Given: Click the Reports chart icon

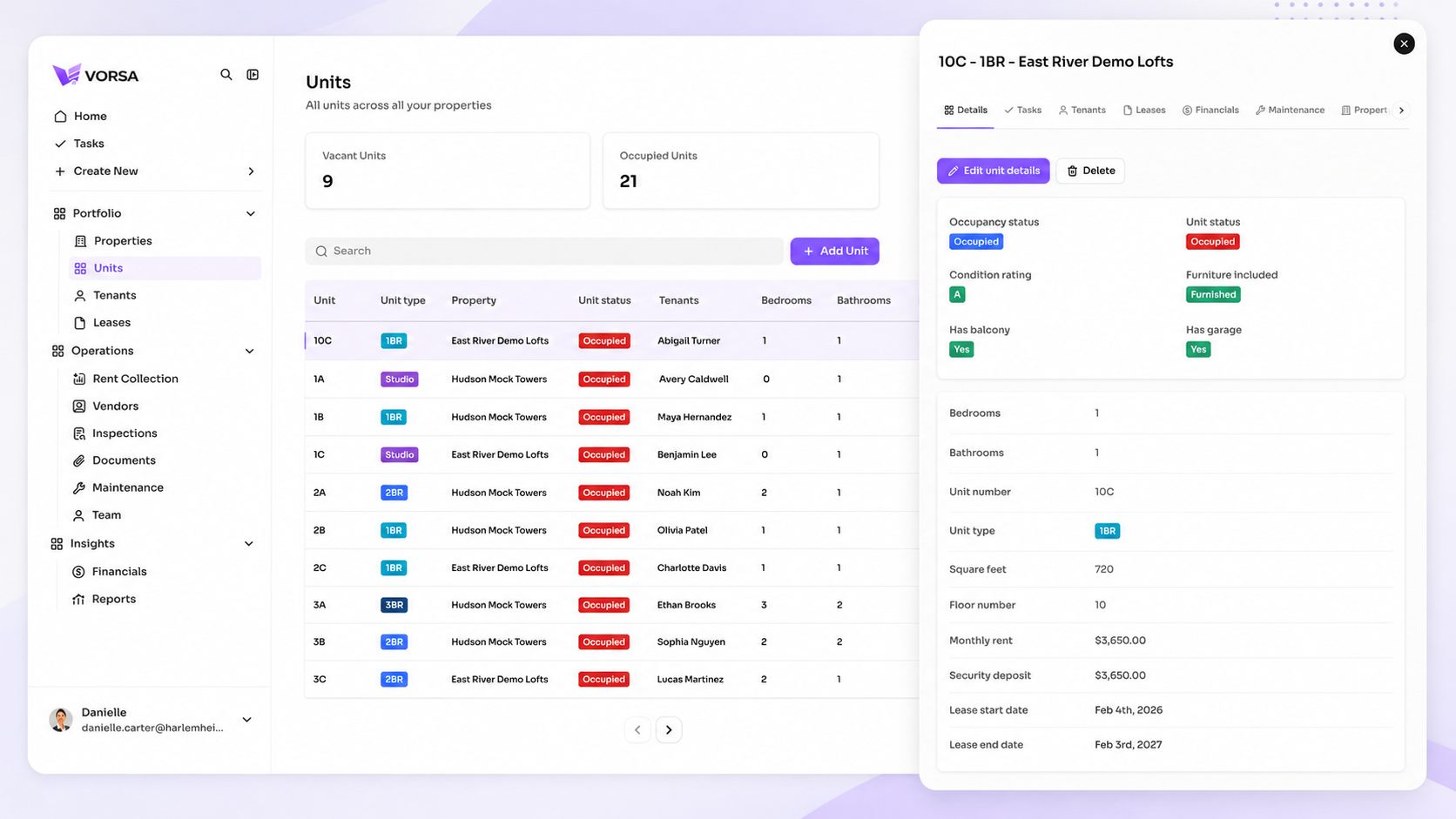Looking at the screenshot, I should click(x=79, y=599).
